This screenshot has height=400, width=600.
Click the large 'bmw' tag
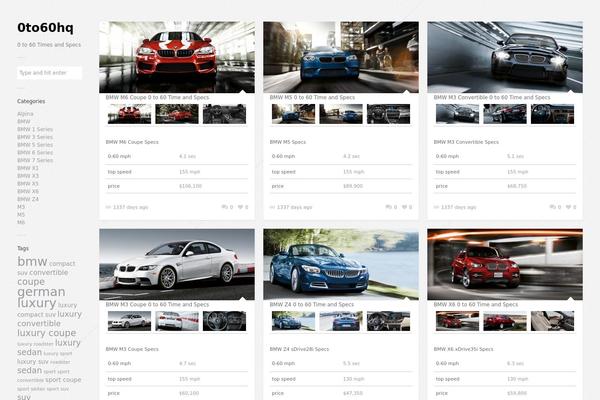pyautogui.click(x=32, y=261)
